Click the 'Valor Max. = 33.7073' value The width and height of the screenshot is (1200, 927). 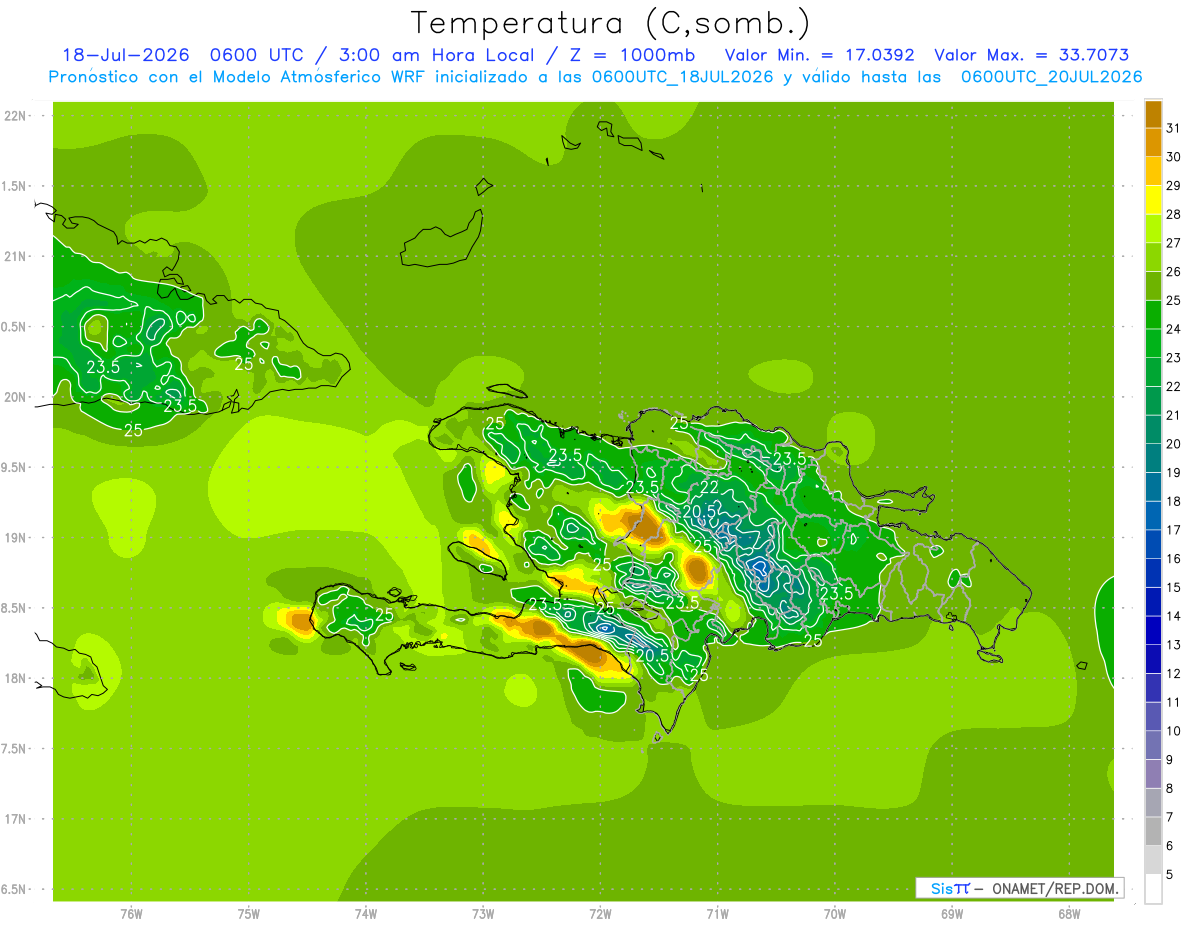pyautogui.click(x=1032, y=55)
